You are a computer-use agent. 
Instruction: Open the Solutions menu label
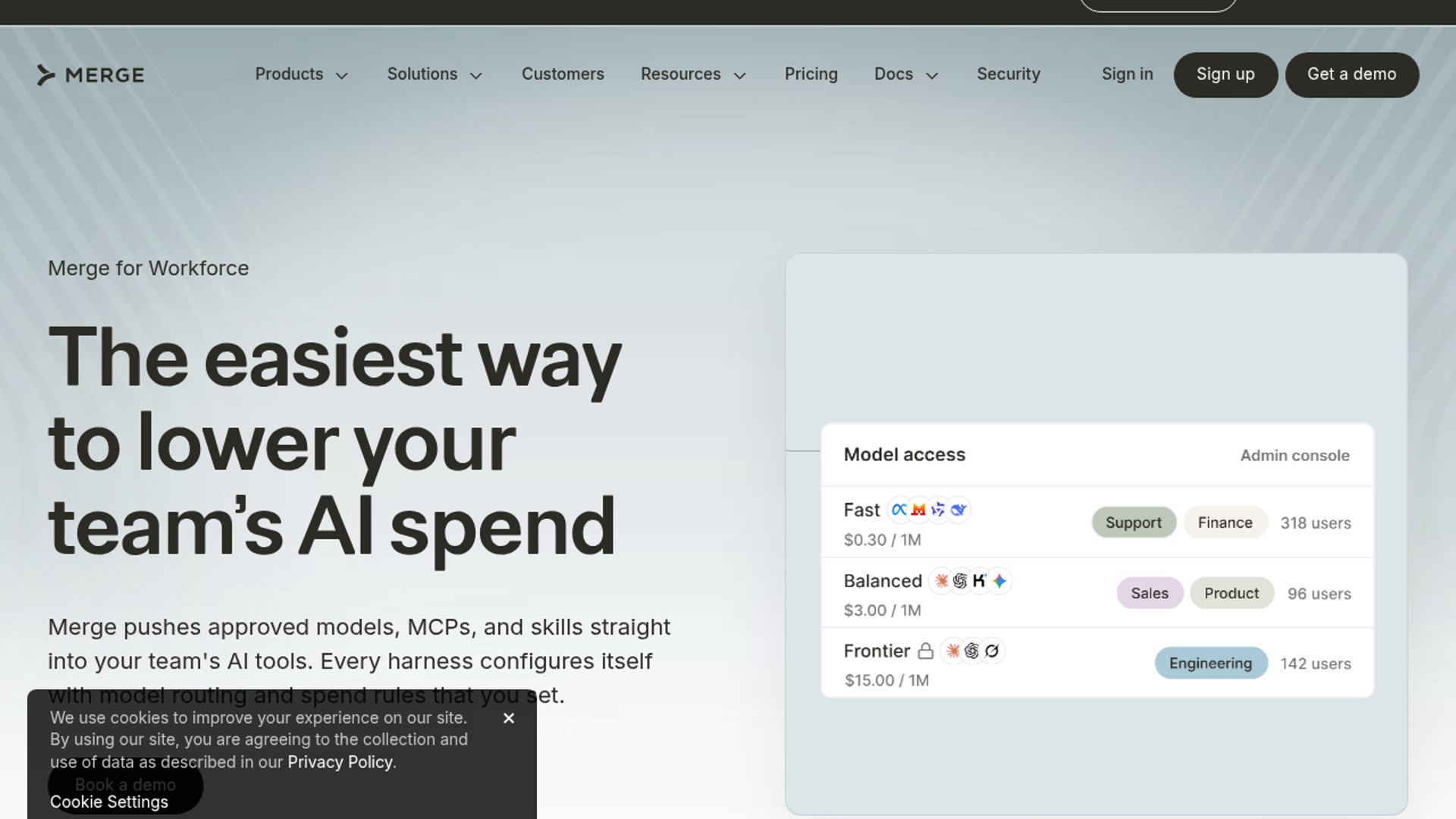click(x=422, y=74)
